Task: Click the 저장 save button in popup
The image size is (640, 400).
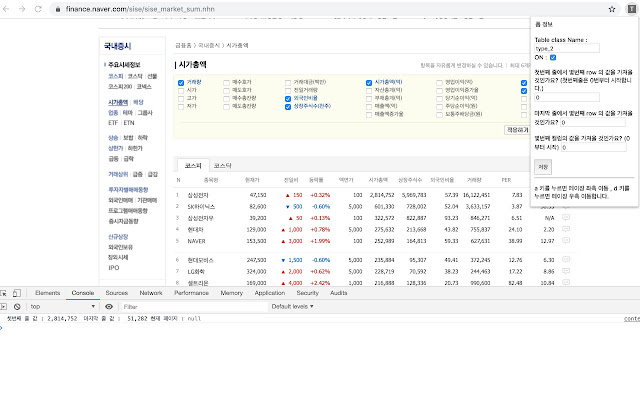Action: (x=543, y=167)
